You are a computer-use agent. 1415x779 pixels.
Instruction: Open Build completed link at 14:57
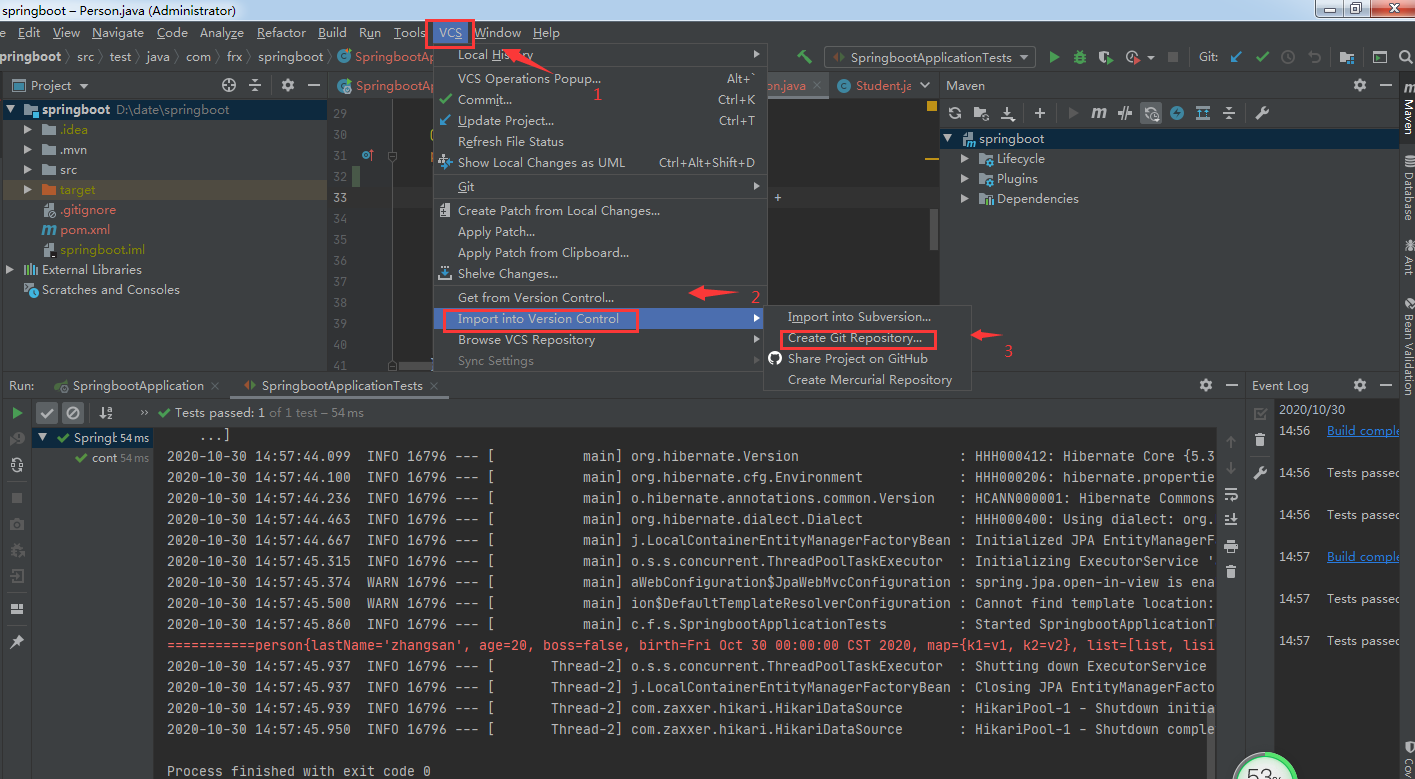pos(1363,557)
